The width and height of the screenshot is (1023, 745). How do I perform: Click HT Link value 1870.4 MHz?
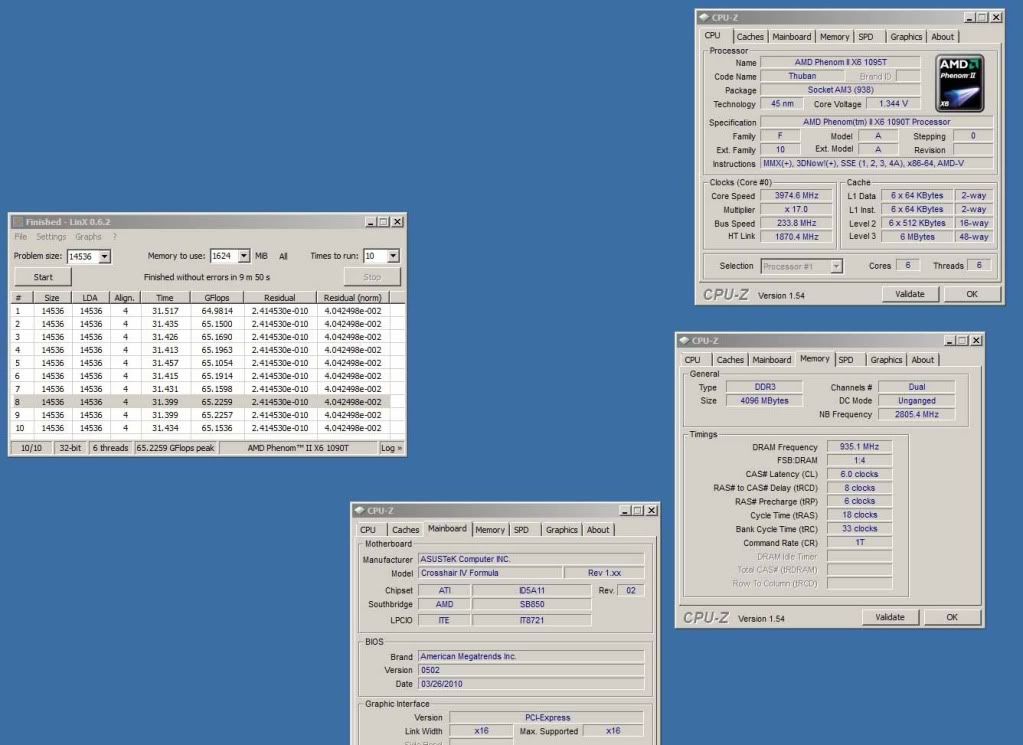(796, 237)
